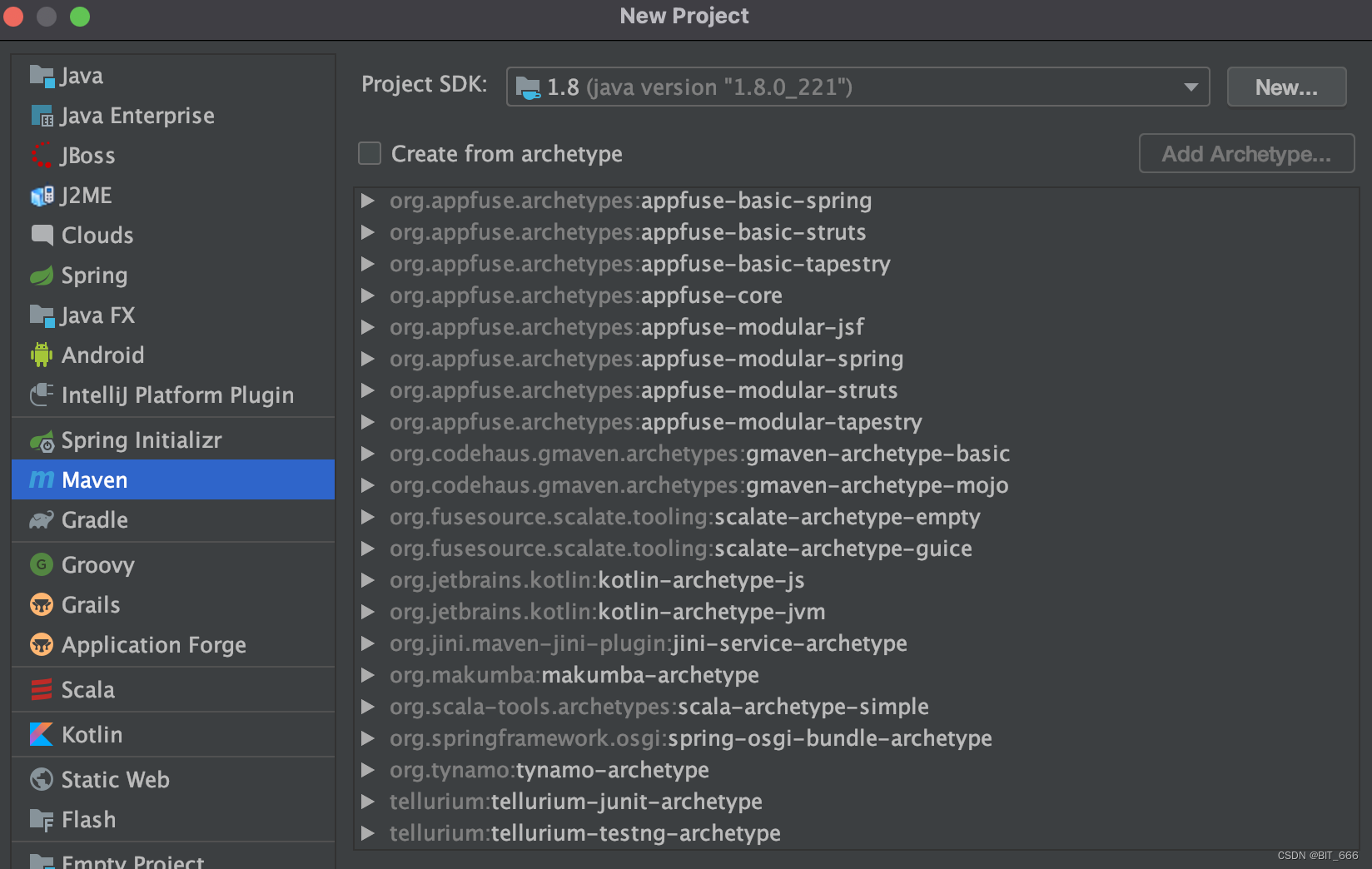Click the Flash folder icon
The height and width of the screenshot is (869, 1372).
(42, 820)
